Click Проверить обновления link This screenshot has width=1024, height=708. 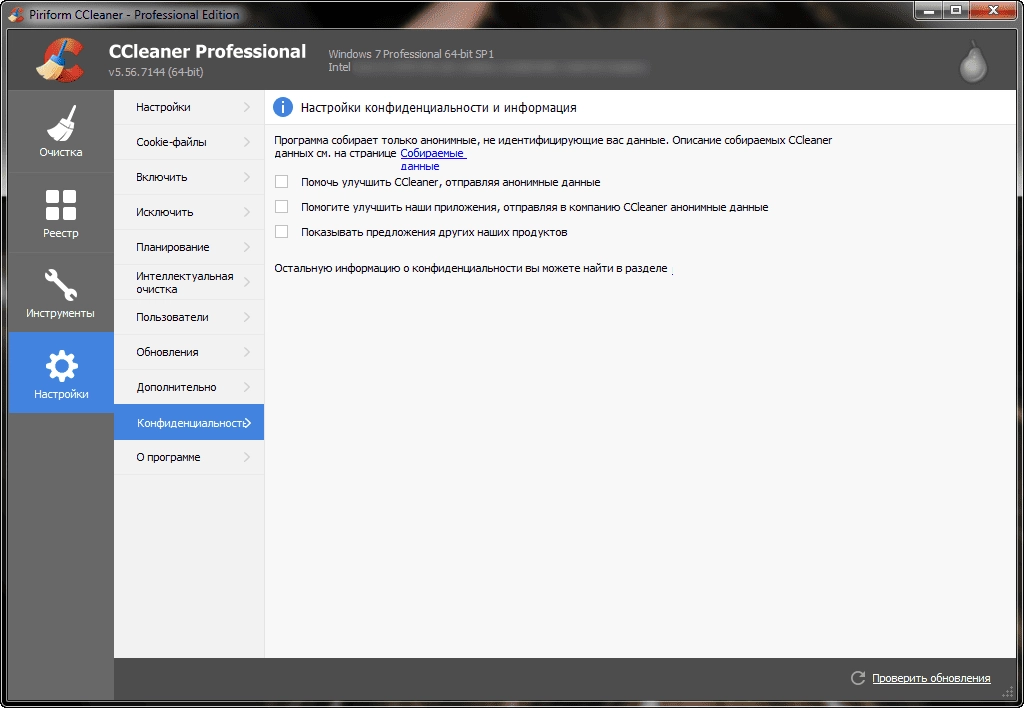pos(931,678)
